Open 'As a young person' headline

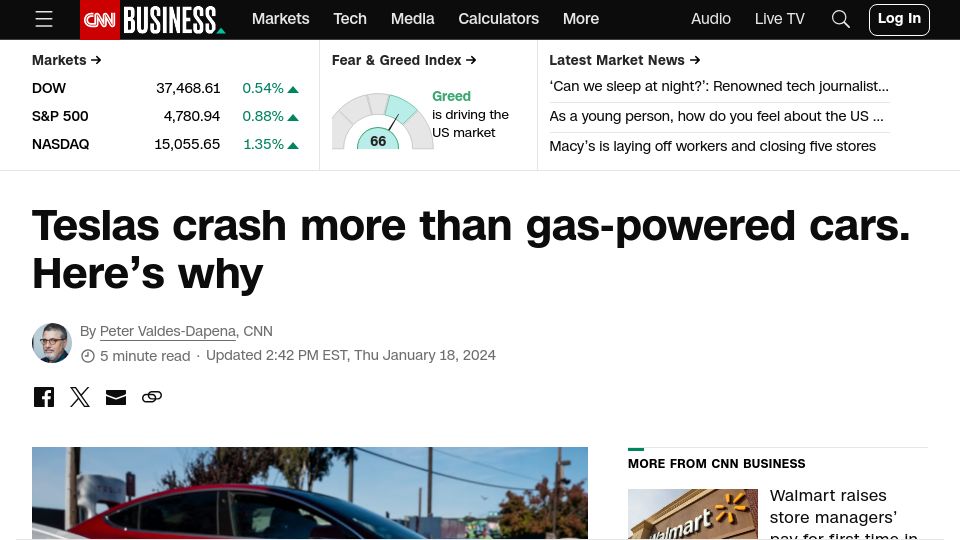pyautogui.click(x=716, y=116)
